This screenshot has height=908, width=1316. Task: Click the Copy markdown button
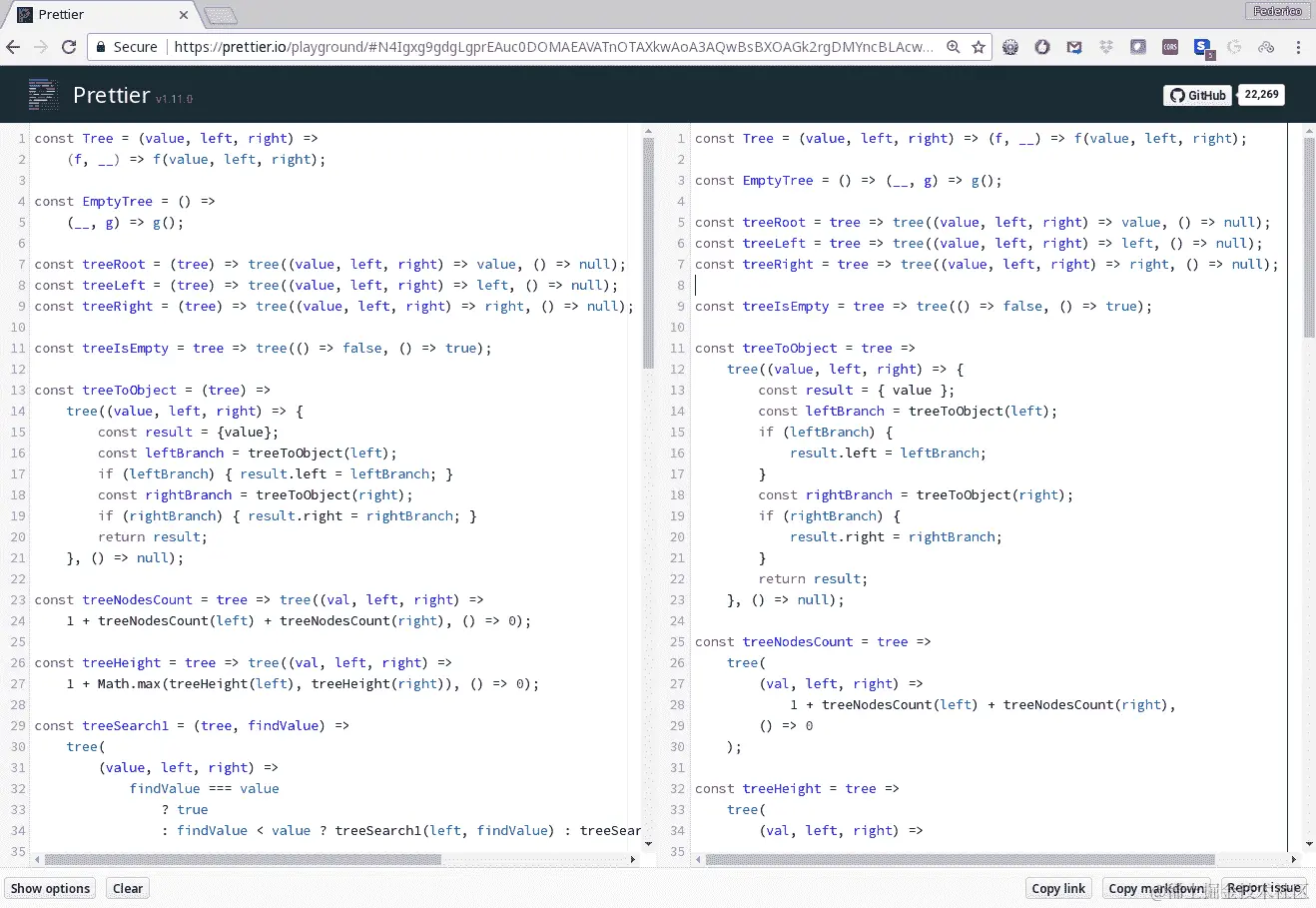1156,888
